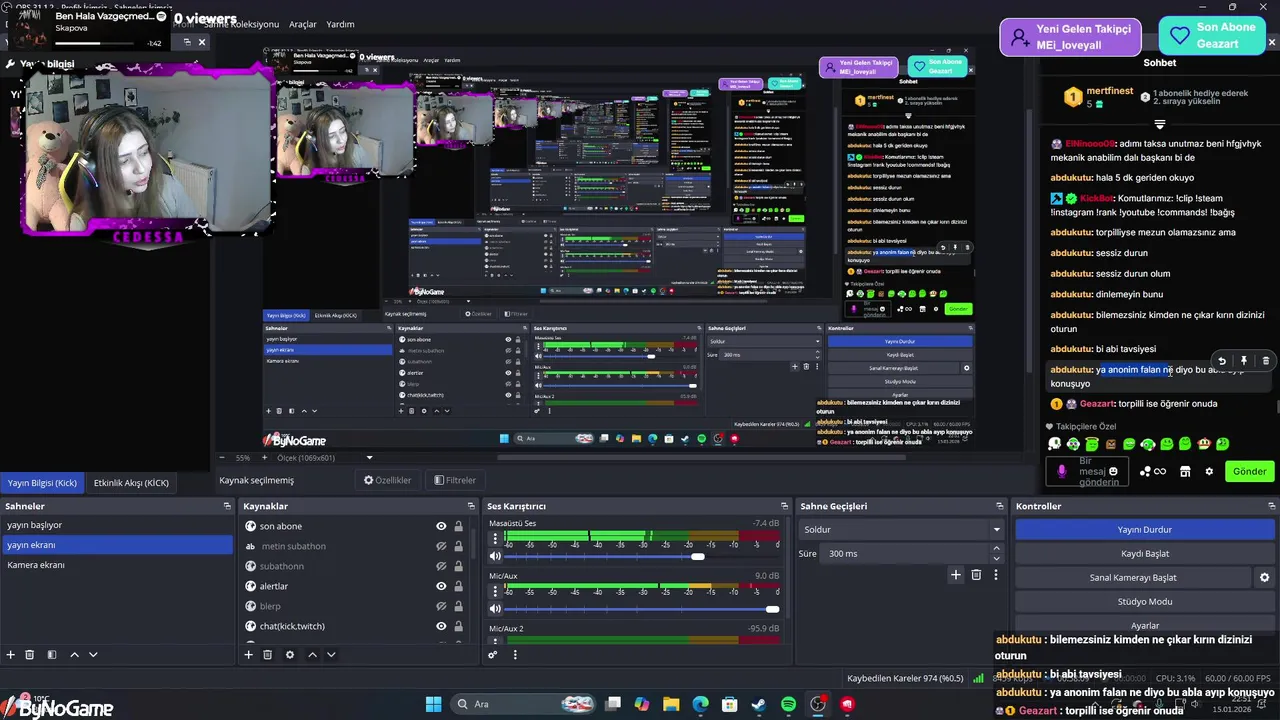
Task: Add a new scene with the plus icon
Action: [11, 654]
